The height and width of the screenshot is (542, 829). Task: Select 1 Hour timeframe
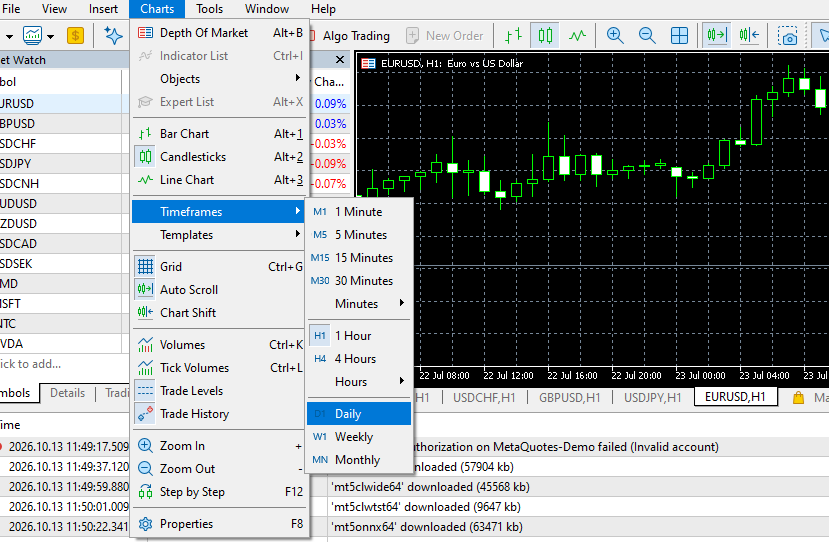pos(359,336)
